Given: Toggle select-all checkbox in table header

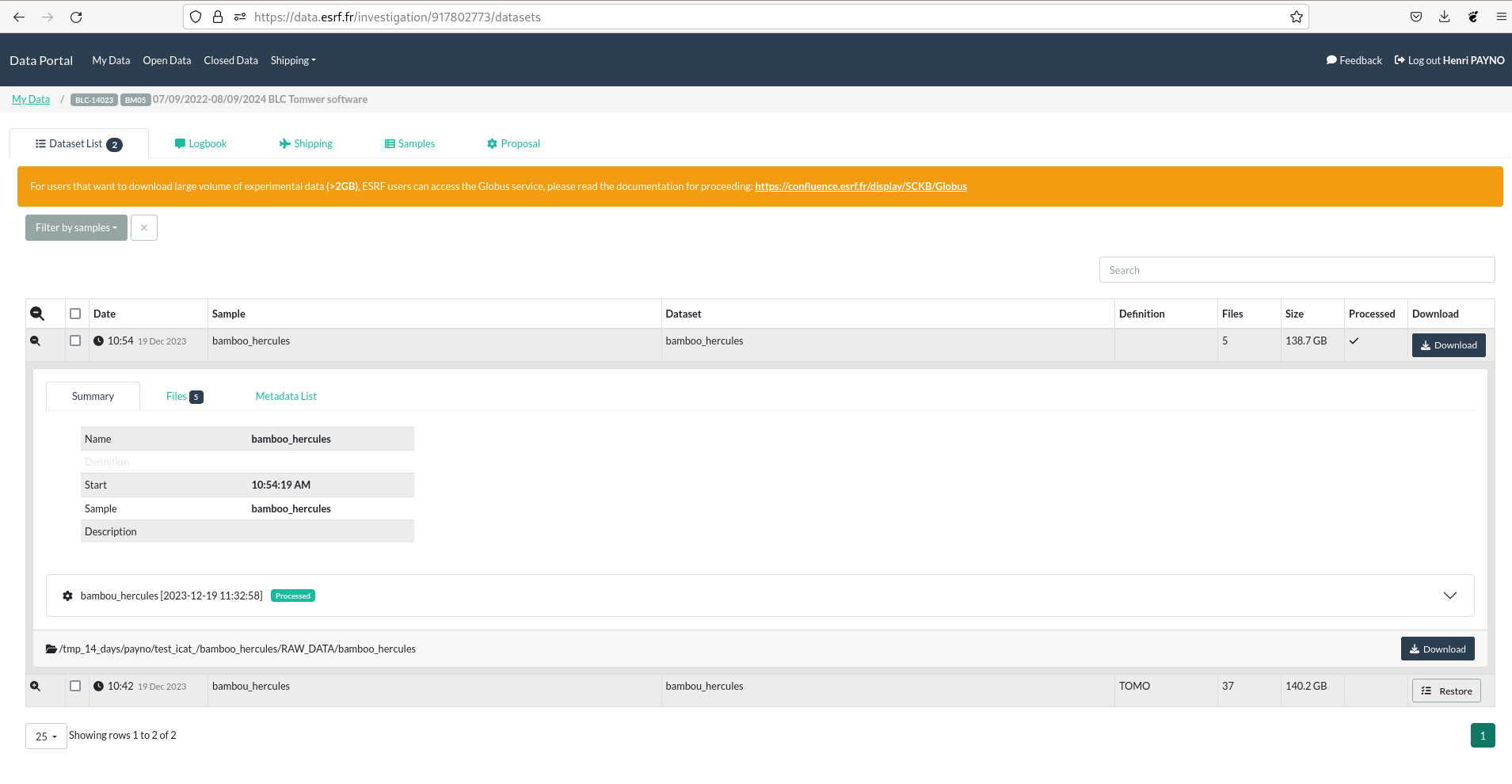Looking at the screenshot, I should (x=75, y=314).
